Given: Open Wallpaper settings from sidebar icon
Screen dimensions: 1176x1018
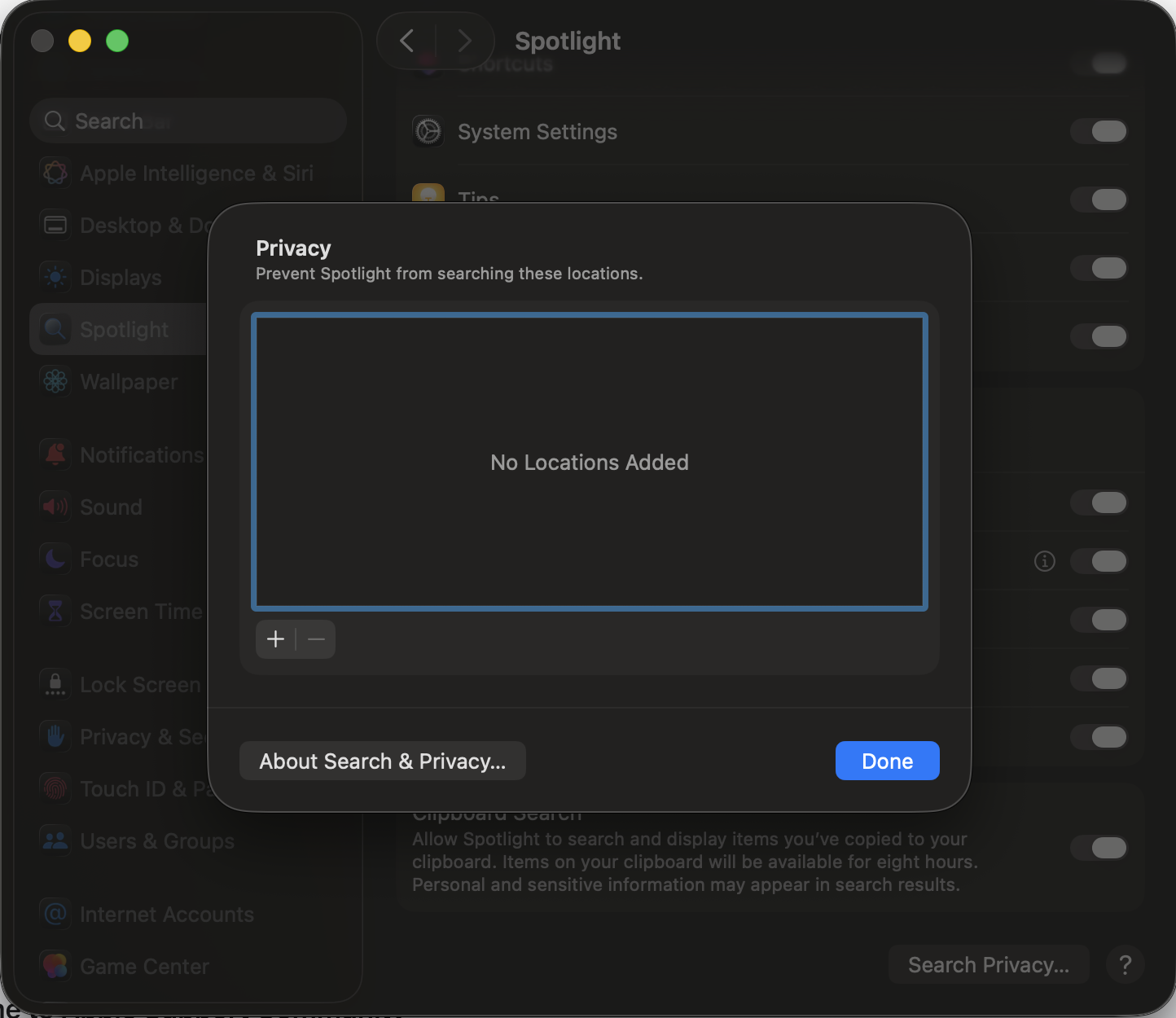Looking at the screenshot, I should [x=55, y=381].
